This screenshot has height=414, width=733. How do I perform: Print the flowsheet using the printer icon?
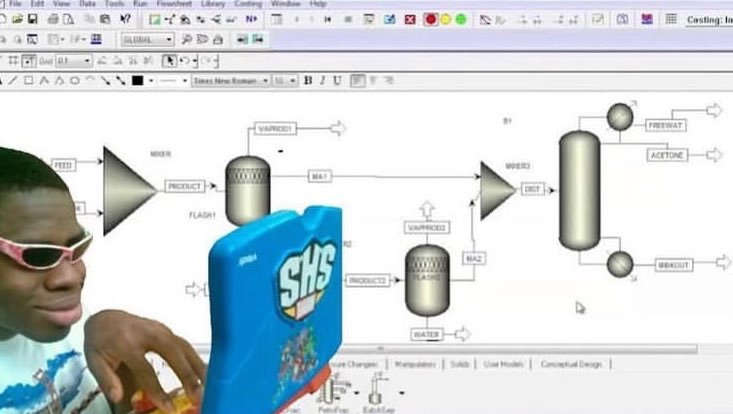coord(53,19)
